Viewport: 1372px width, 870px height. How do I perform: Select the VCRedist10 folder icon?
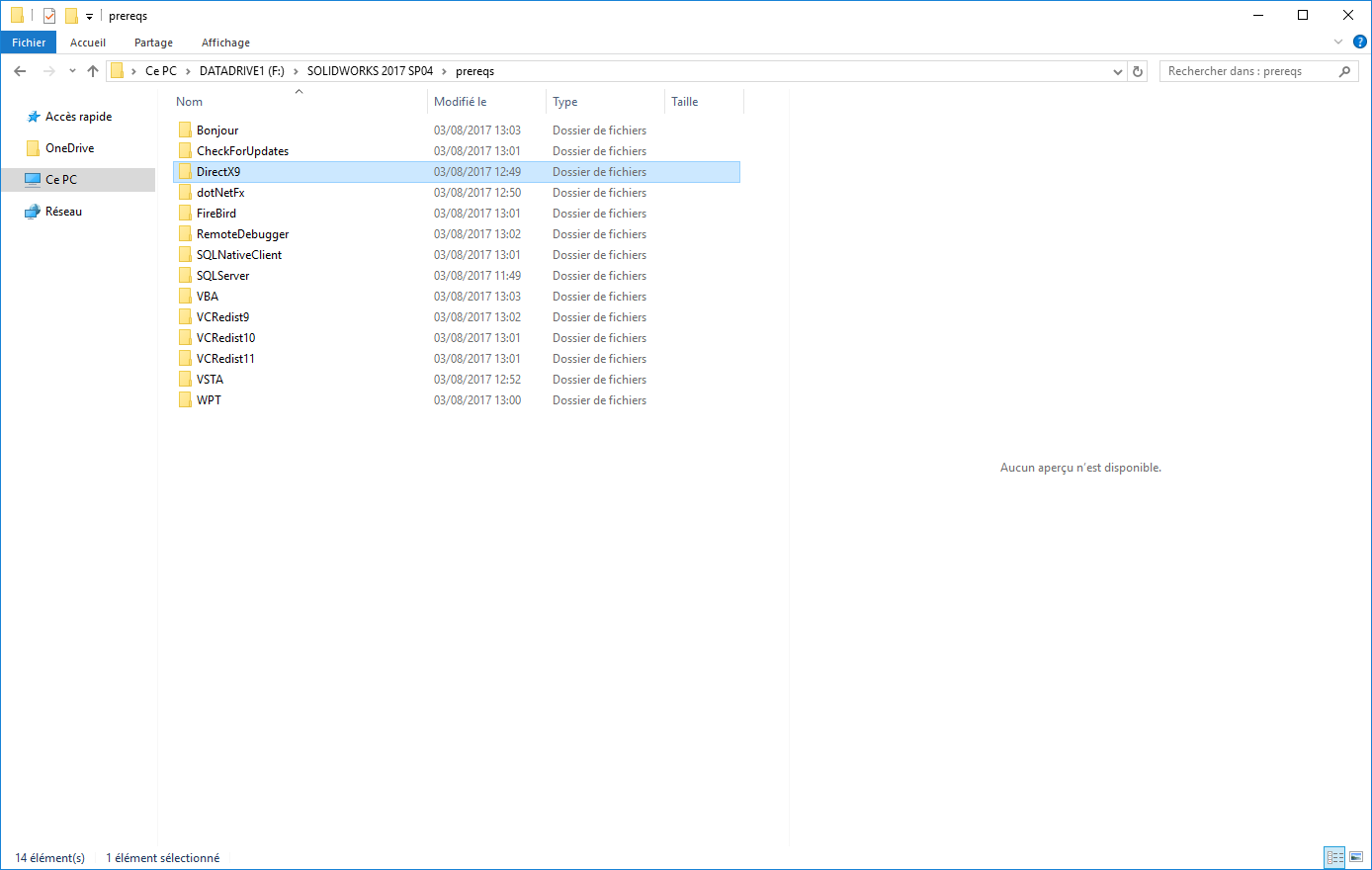tap(185, 338)
